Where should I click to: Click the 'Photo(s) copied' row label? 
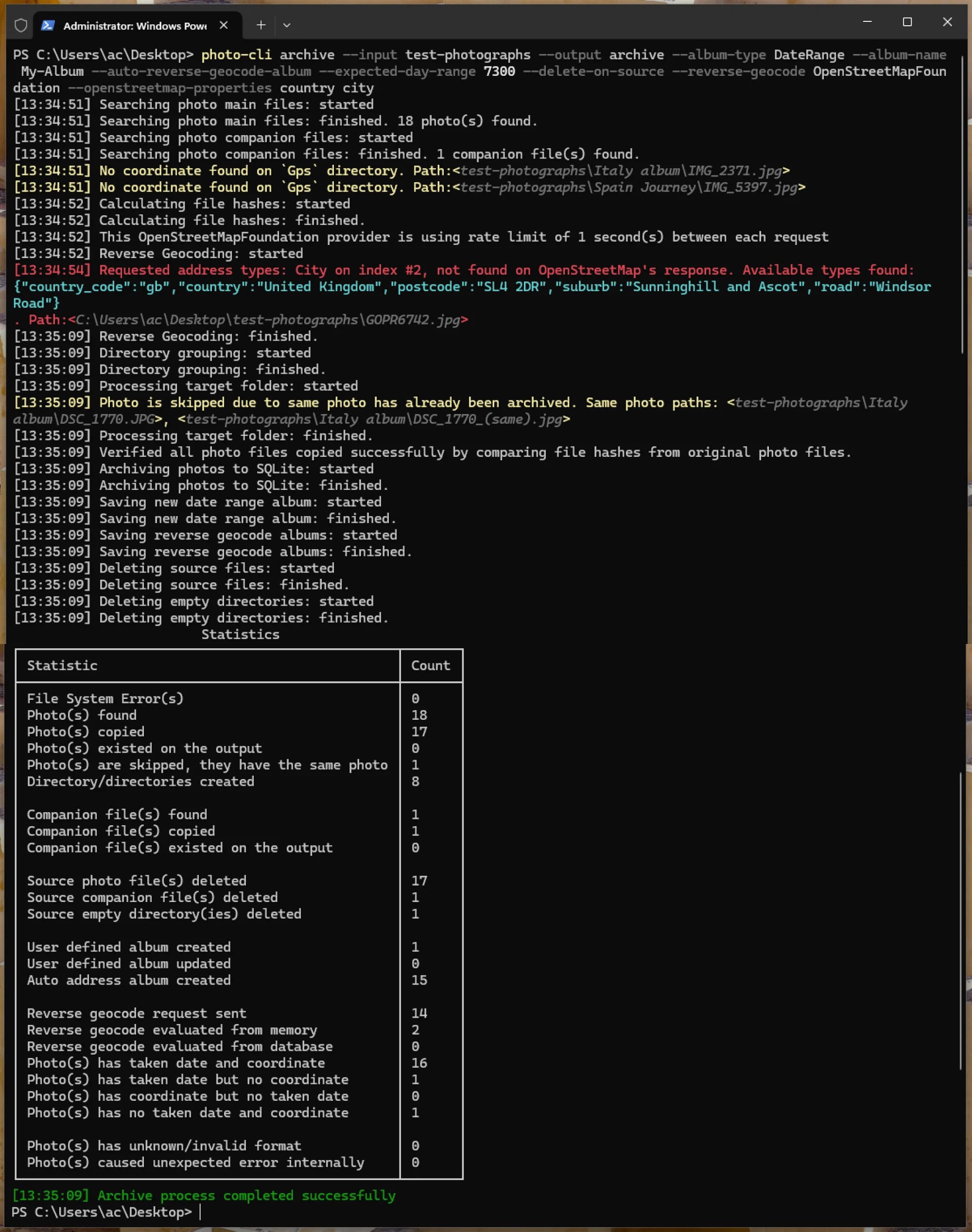[86, 732]
